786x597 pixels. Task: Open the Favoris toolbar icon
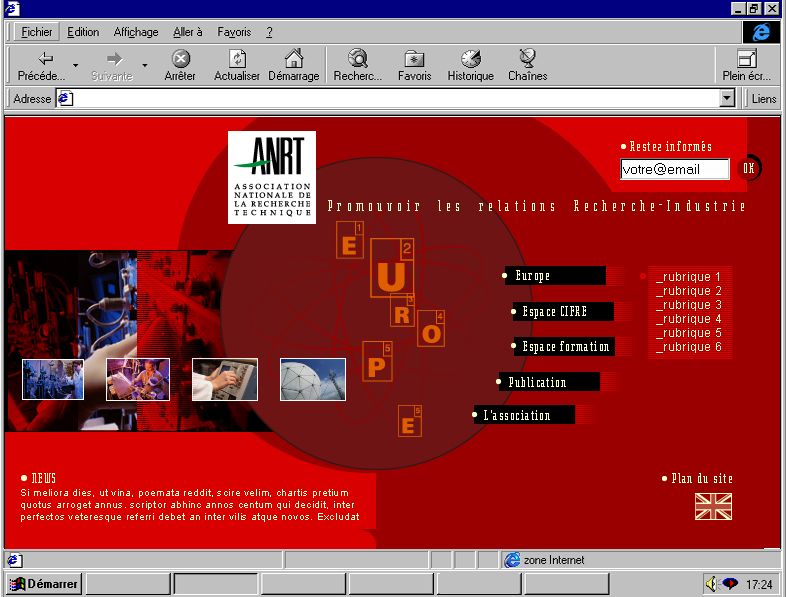pyautogui.click(x=414, y=65)
